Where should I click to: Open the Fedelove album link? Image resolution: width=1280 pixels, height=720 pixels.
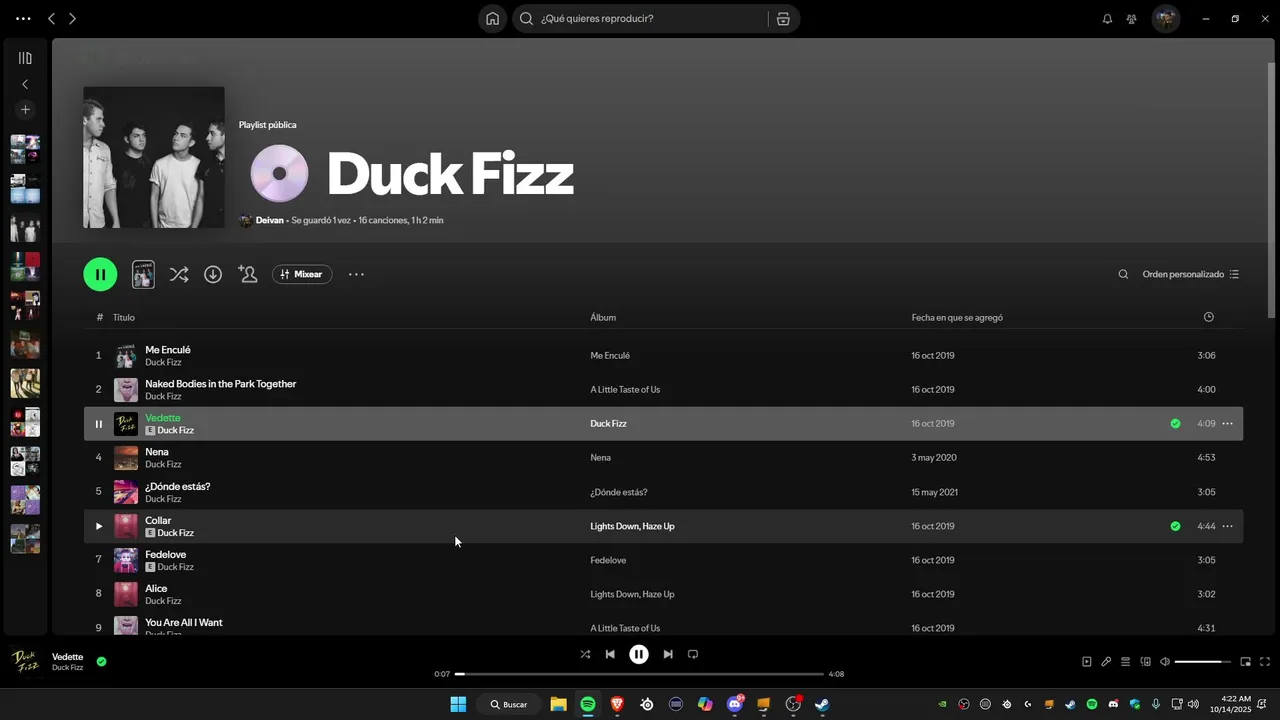(x=608, y=560)
